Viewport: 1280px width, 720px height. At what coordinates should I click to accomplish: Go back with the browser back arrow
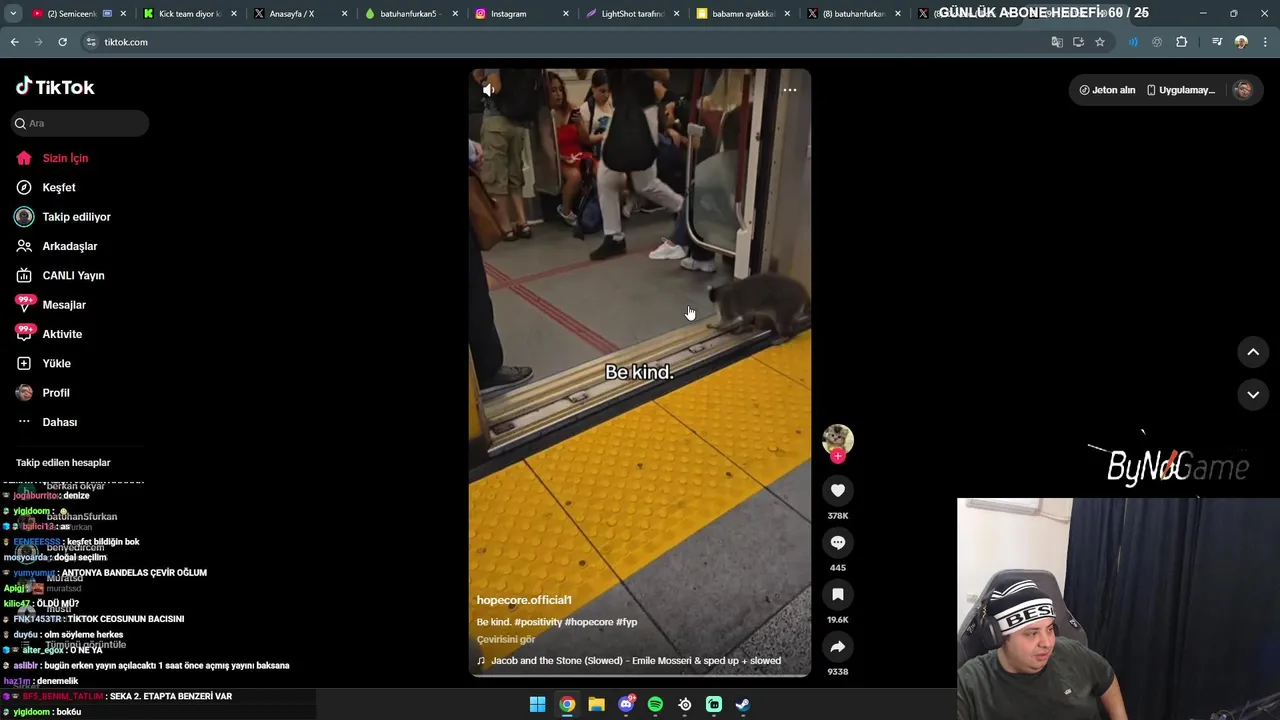pyautogui.click(x=15, y=42)
